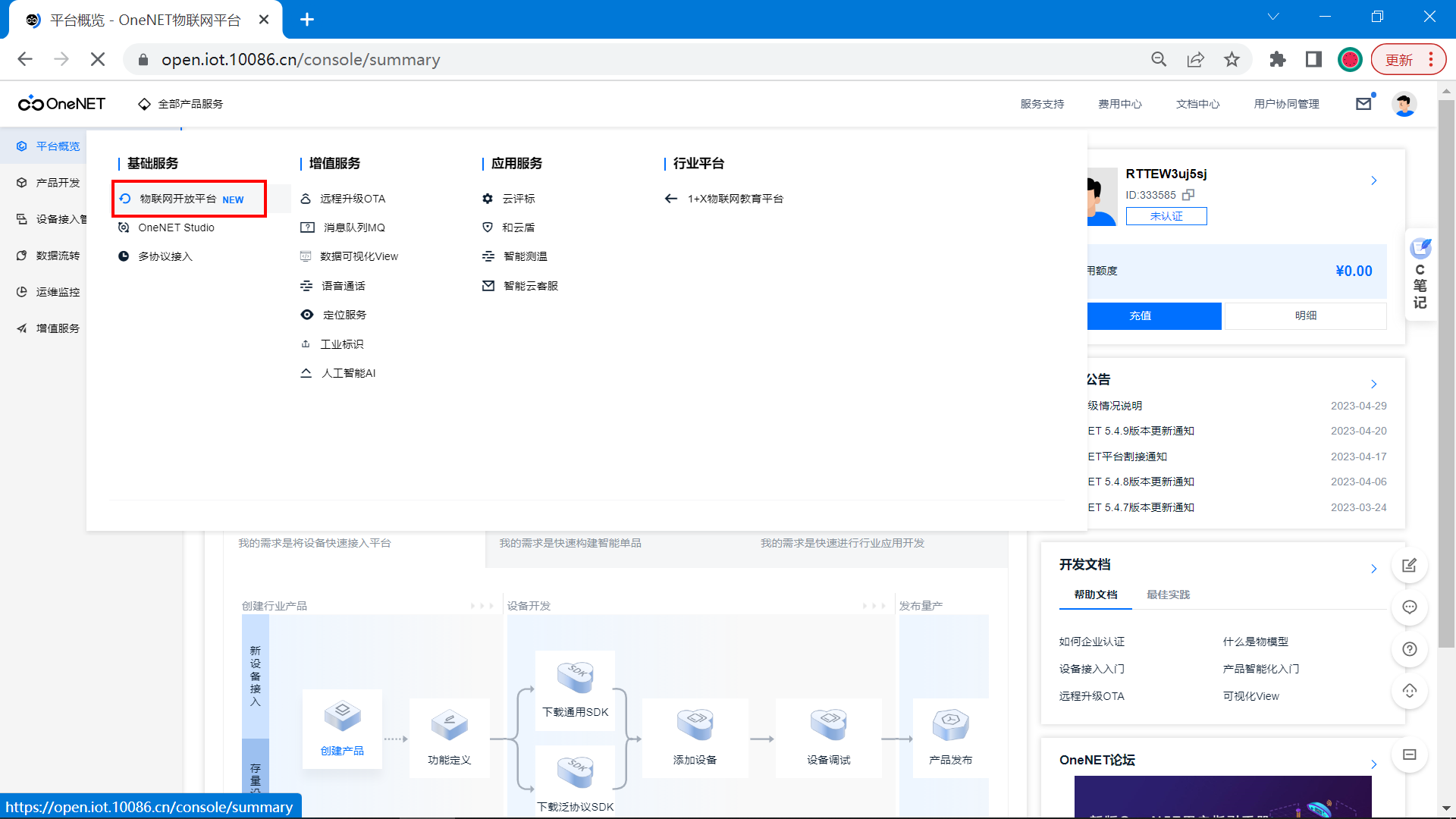This screenshot has height=819, width=1456.
Task: Open the C笔记 note widget
Action: [1420, 274]
